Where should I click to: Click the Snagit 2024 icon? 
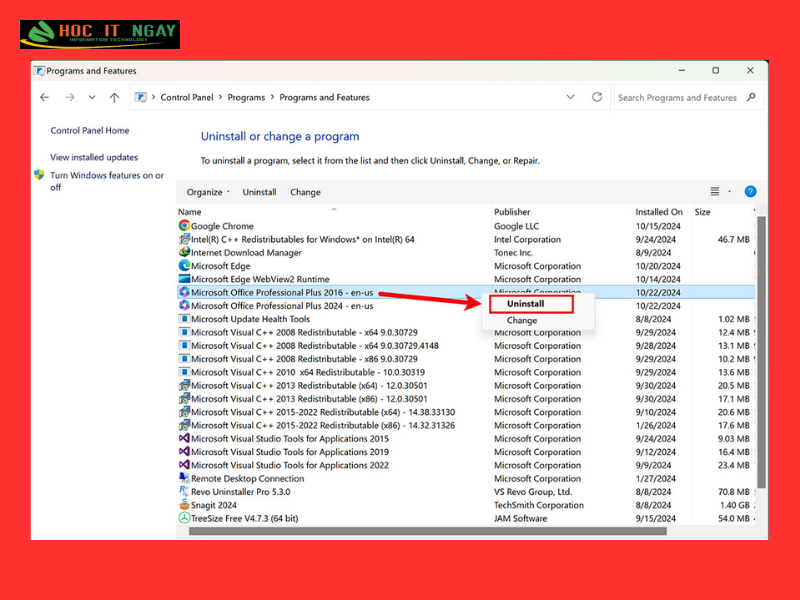[184, 505]
